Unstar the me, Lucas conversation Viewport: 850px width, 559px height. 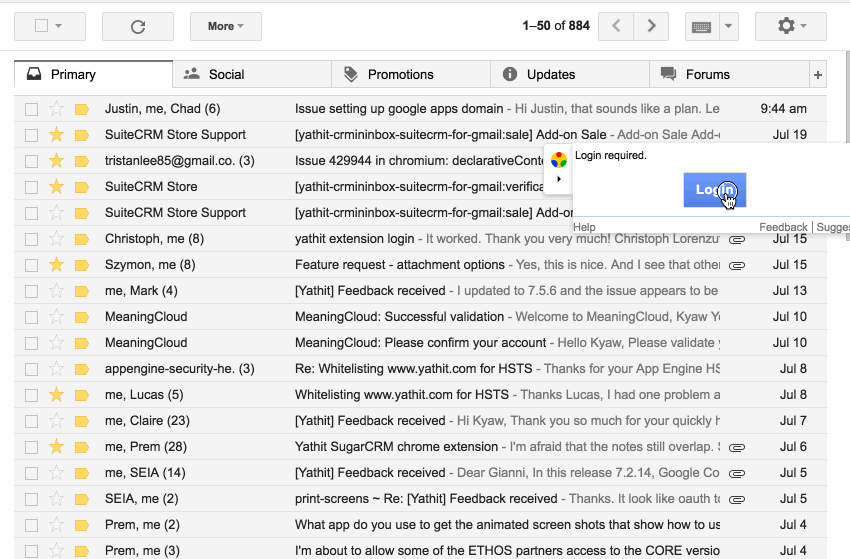tap(56, 395)
